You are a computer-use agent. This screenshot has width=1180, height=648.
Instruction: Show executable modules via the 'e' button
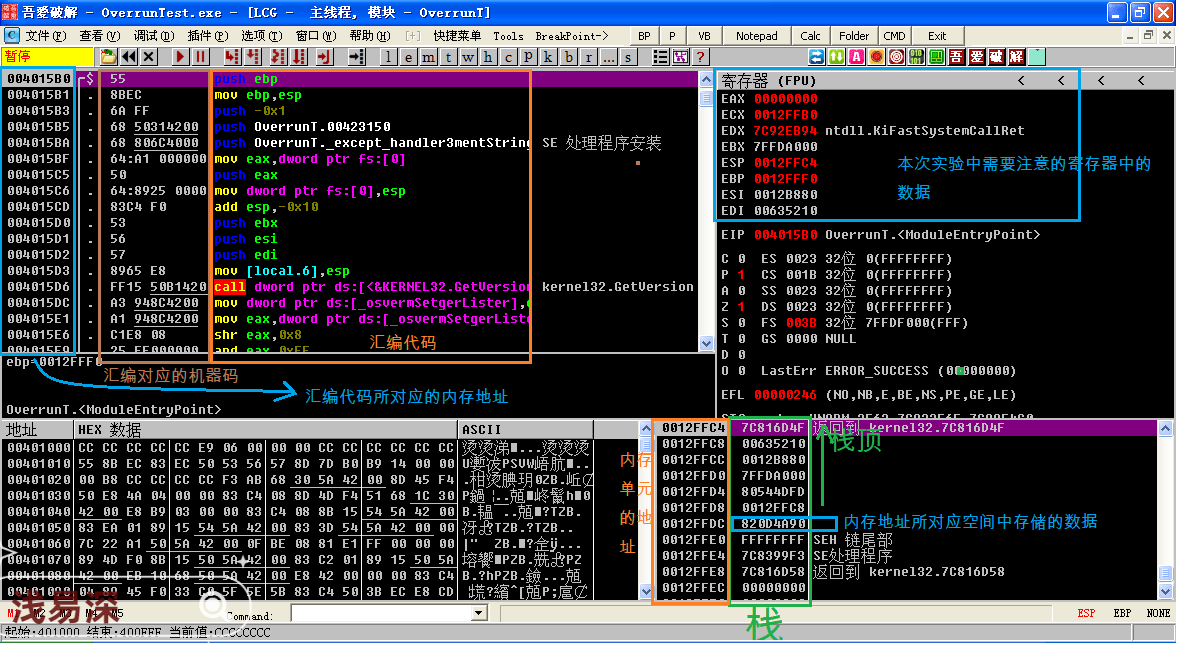(408, 56)
